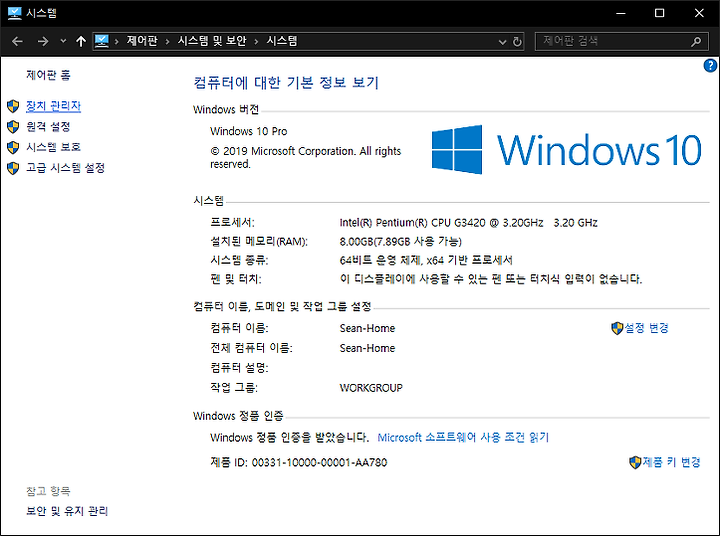Image resolution: width=720 pixels, height=536 pixels.
Task: Select 시스템 및 보안 breadcrumb item
Action: tap(212, 41)
